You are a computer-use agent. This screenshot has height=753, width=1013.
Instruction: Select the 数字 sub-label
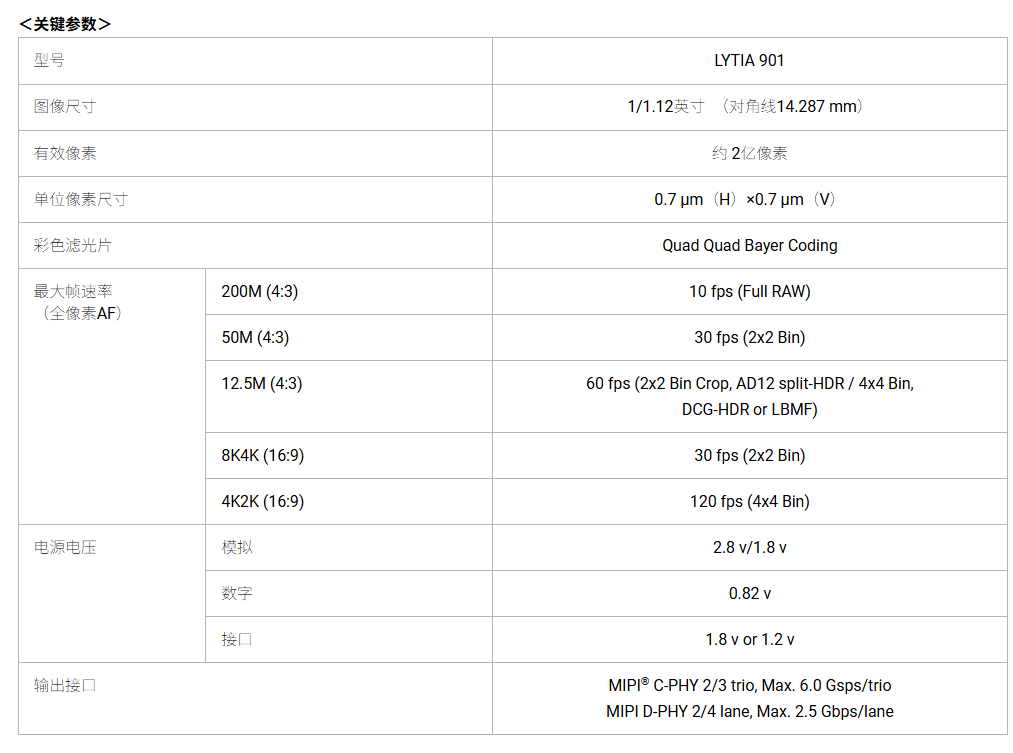tap(237, 593)
